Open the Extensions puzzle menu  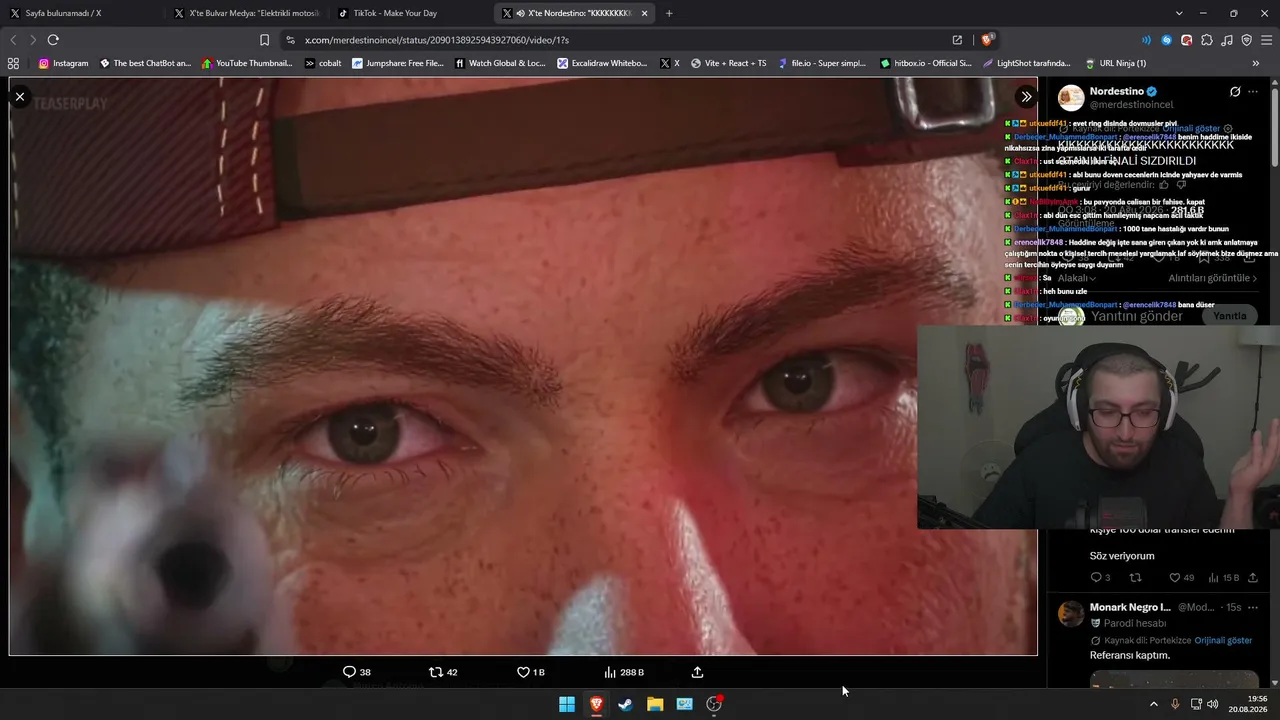(x=1206, y=40)
